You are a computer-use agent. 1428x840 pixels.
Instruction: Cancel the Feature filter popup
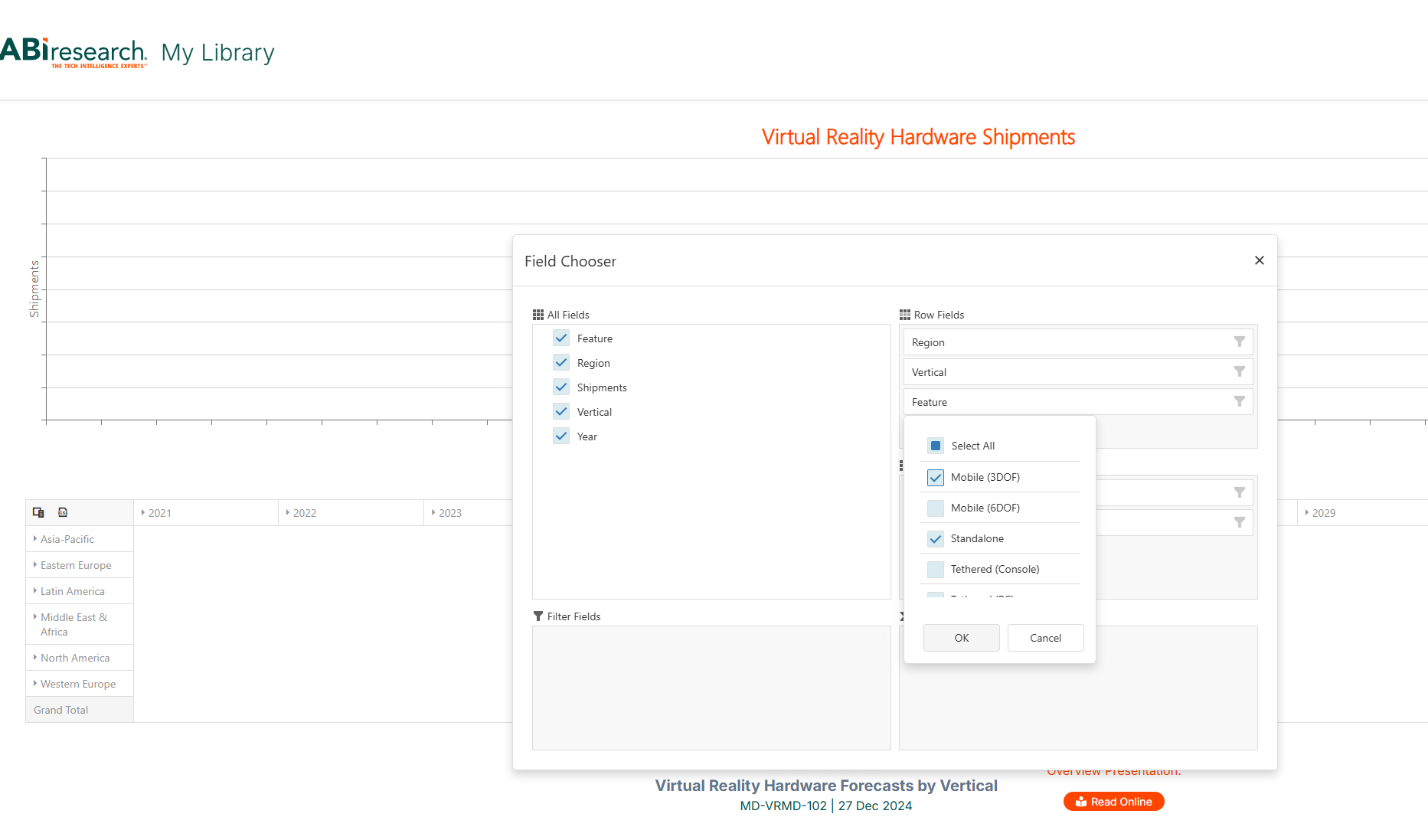pos(1045,638)
